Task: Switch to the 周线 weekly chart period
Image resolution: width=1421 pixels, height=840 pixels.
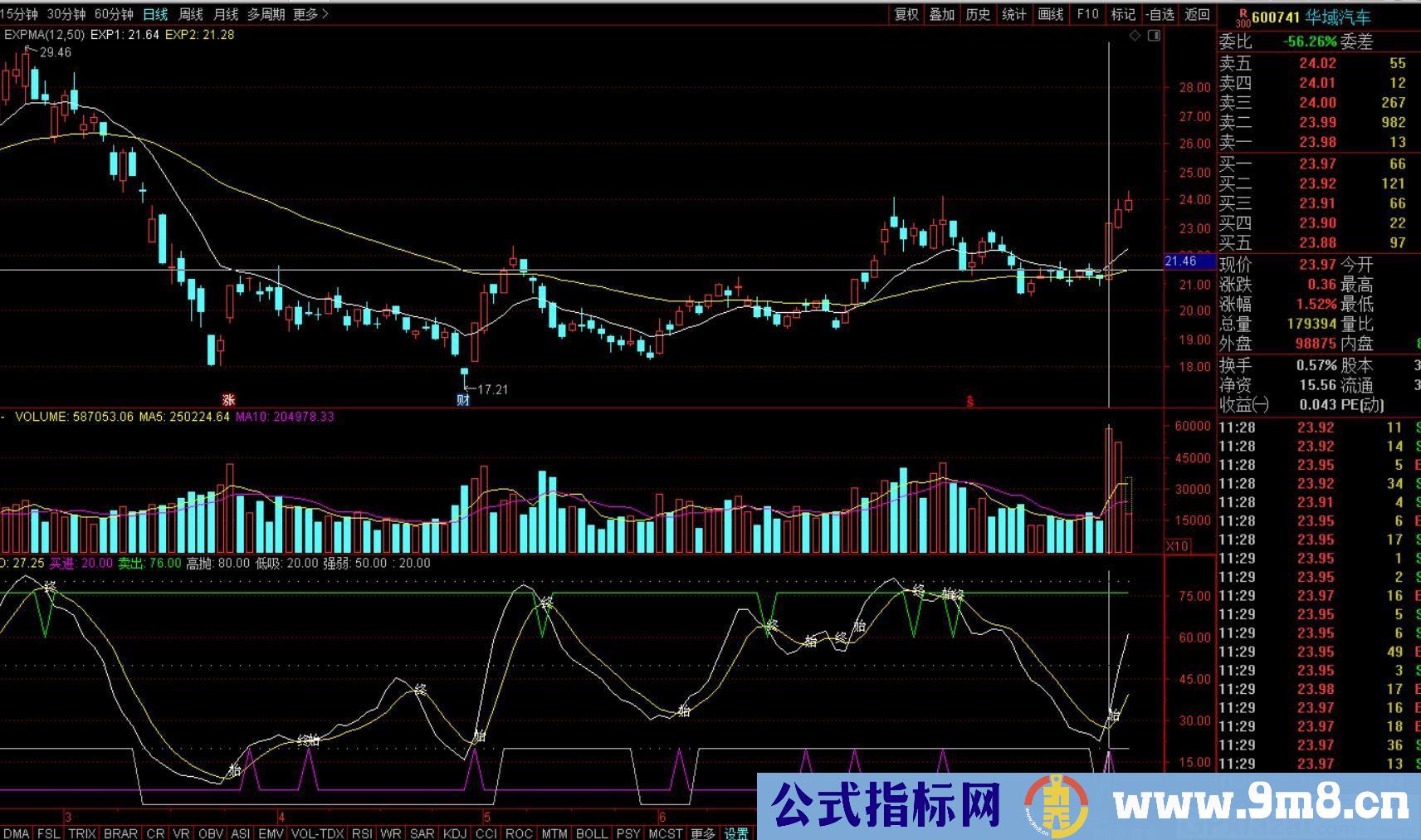Action: click(191, 14)
